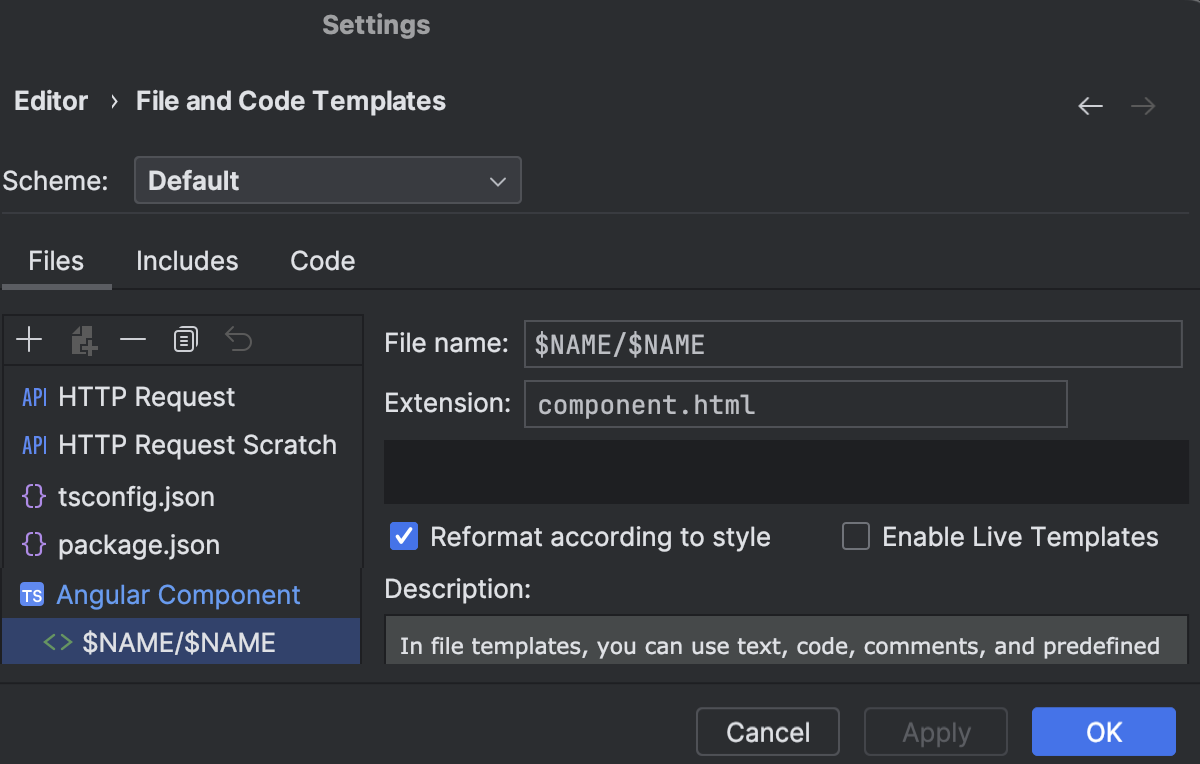Enable Live Templates checkbox
The width and height of the screenshot is (1200, 764).
point(855,537)
